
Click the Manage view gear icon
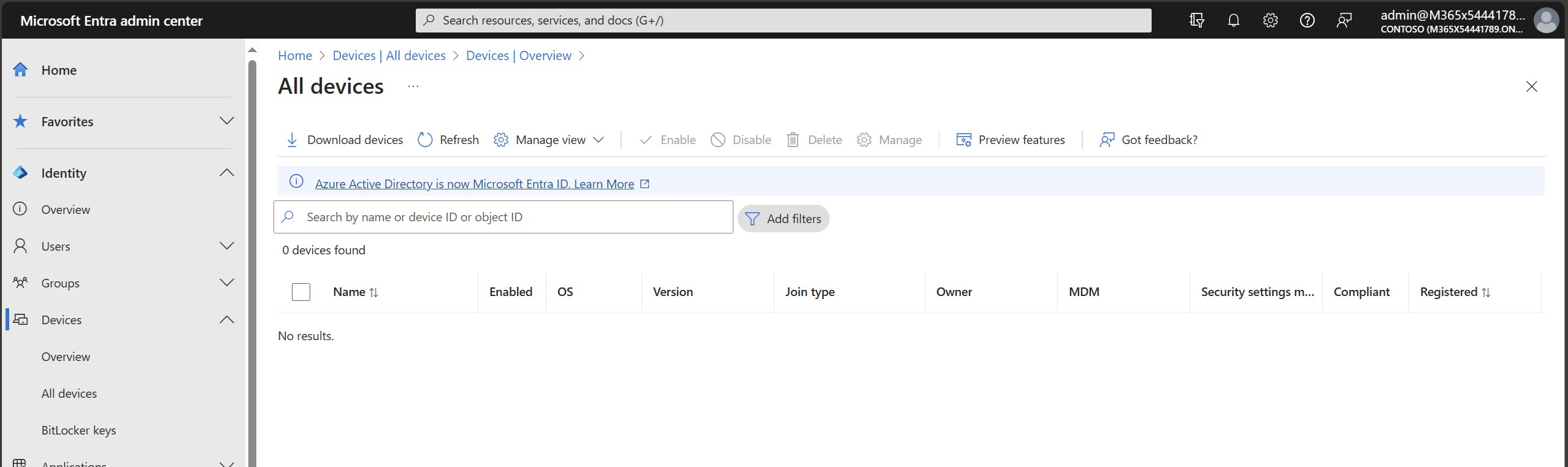pyautogui.click(x=501, y=140)
